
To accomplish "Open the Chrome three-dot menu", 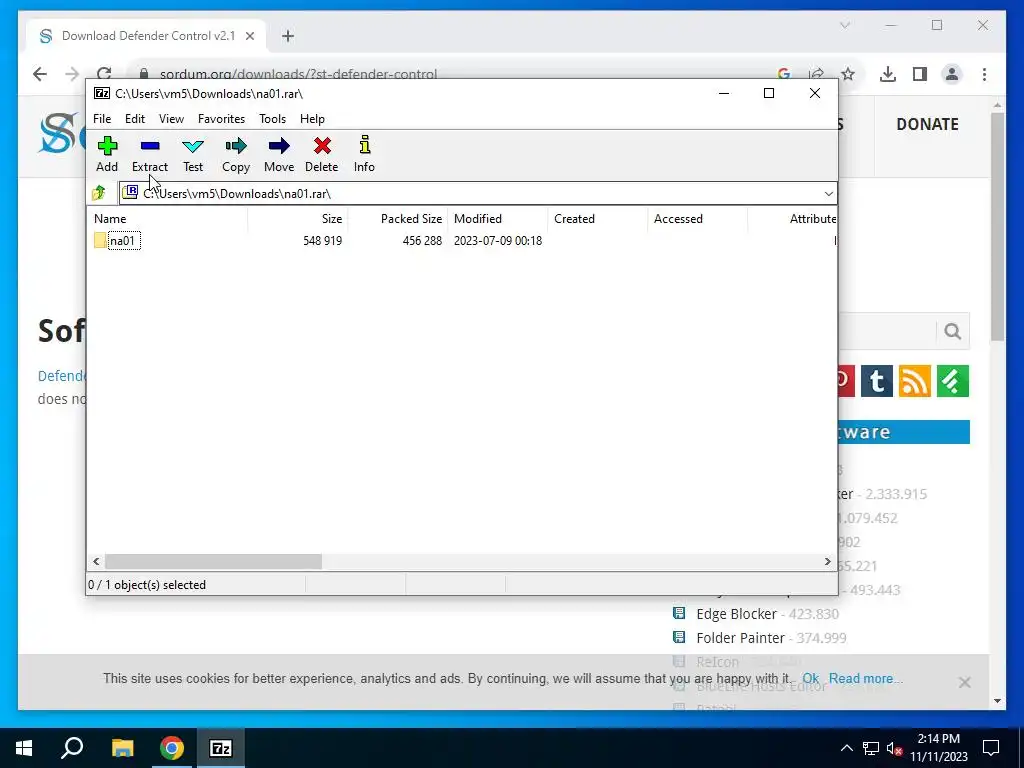I will point(984,74).
